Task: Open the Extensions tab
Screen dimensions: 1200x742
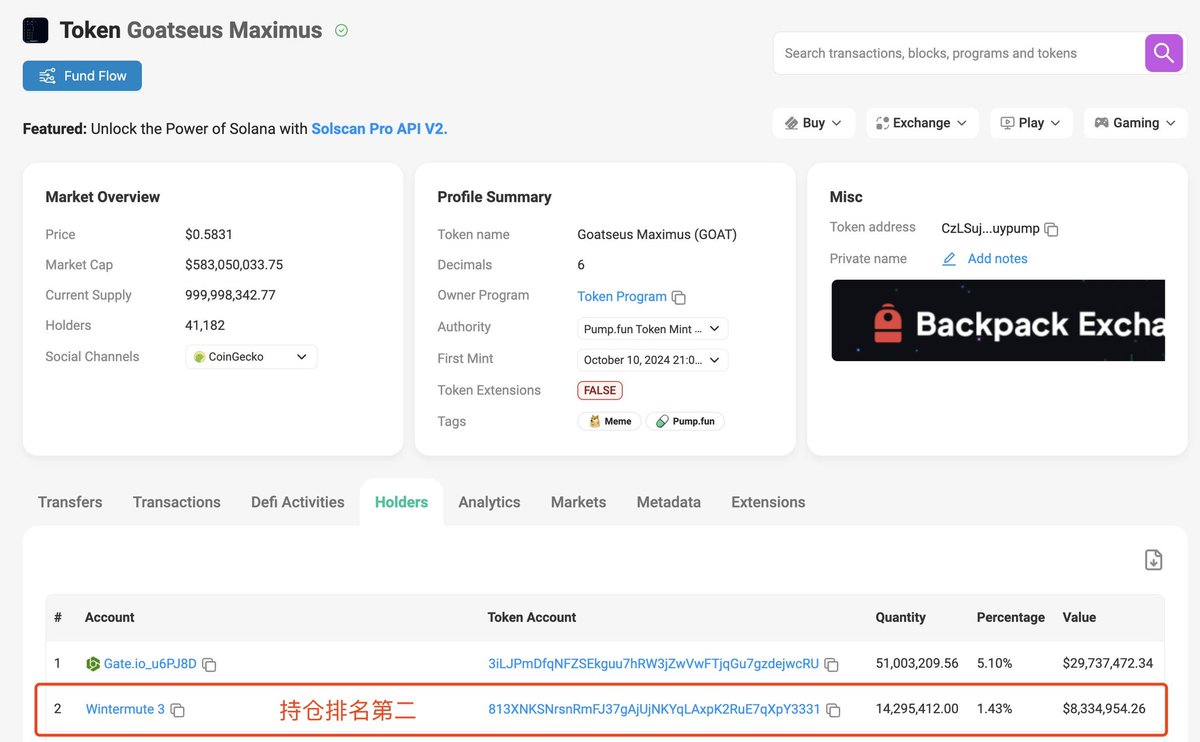Action: point(768,502)
